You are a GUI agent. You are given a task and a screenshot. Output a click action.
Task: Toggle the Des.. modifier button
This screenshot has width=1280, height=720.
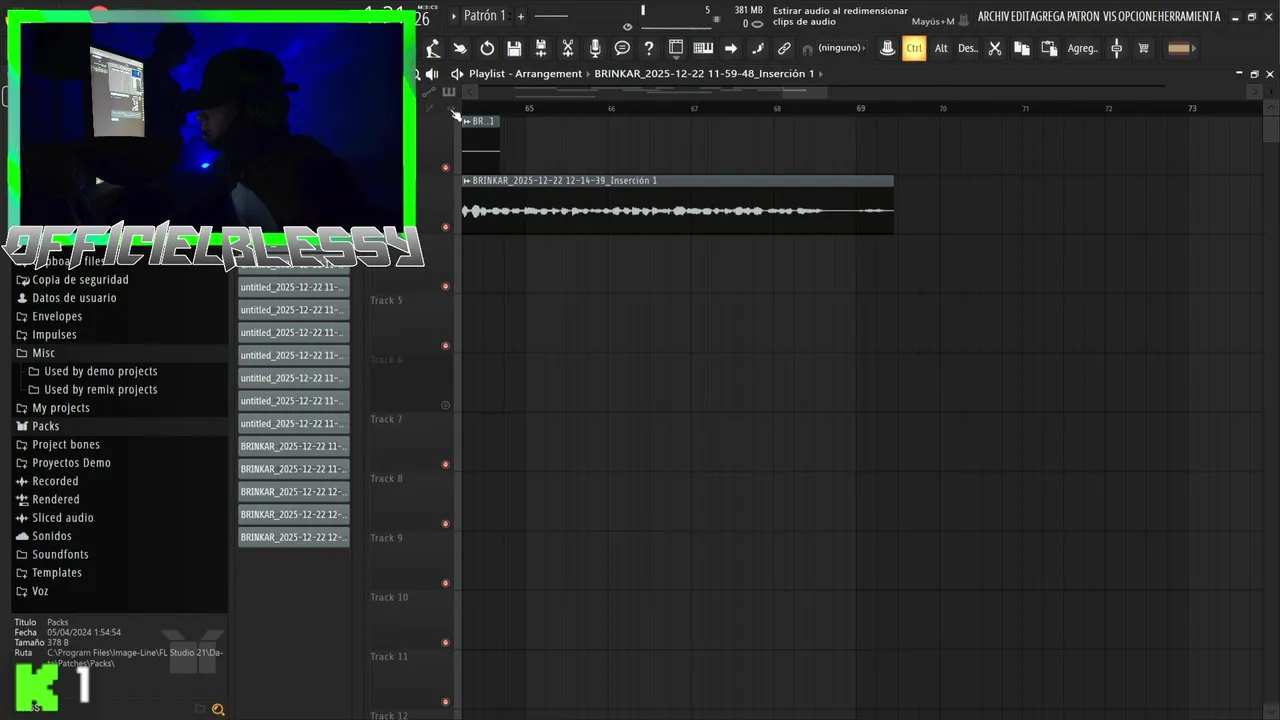point(968,48)
